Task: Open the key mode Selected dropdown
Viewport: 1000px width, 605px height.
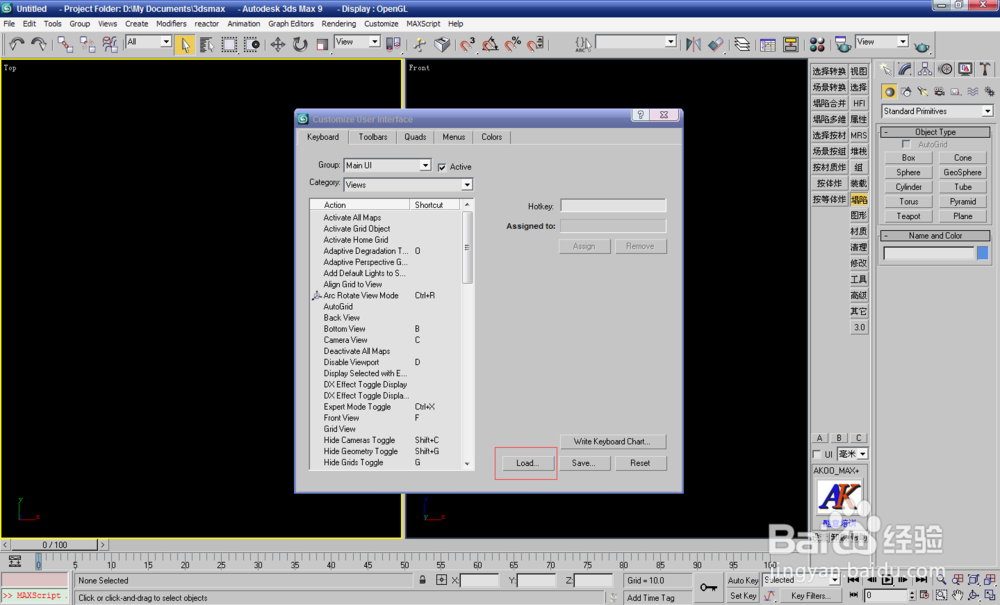Action: [801, 580]
